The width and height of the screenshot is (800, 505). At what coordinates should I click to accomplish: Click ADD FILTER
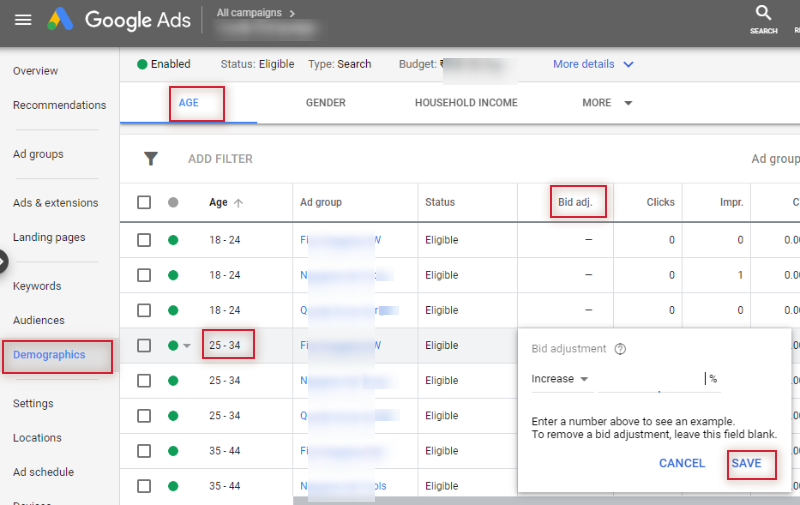coord(220,159)
